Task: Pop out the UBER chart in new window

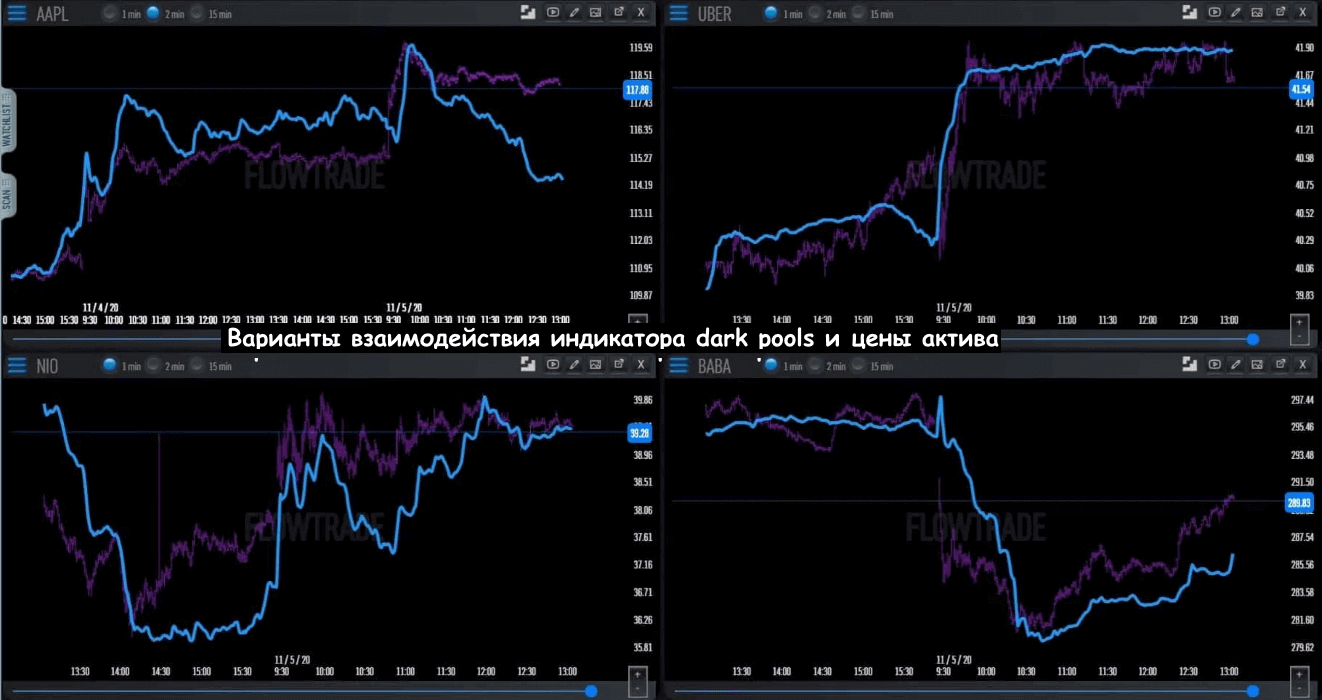Action: coord(1280,13)
